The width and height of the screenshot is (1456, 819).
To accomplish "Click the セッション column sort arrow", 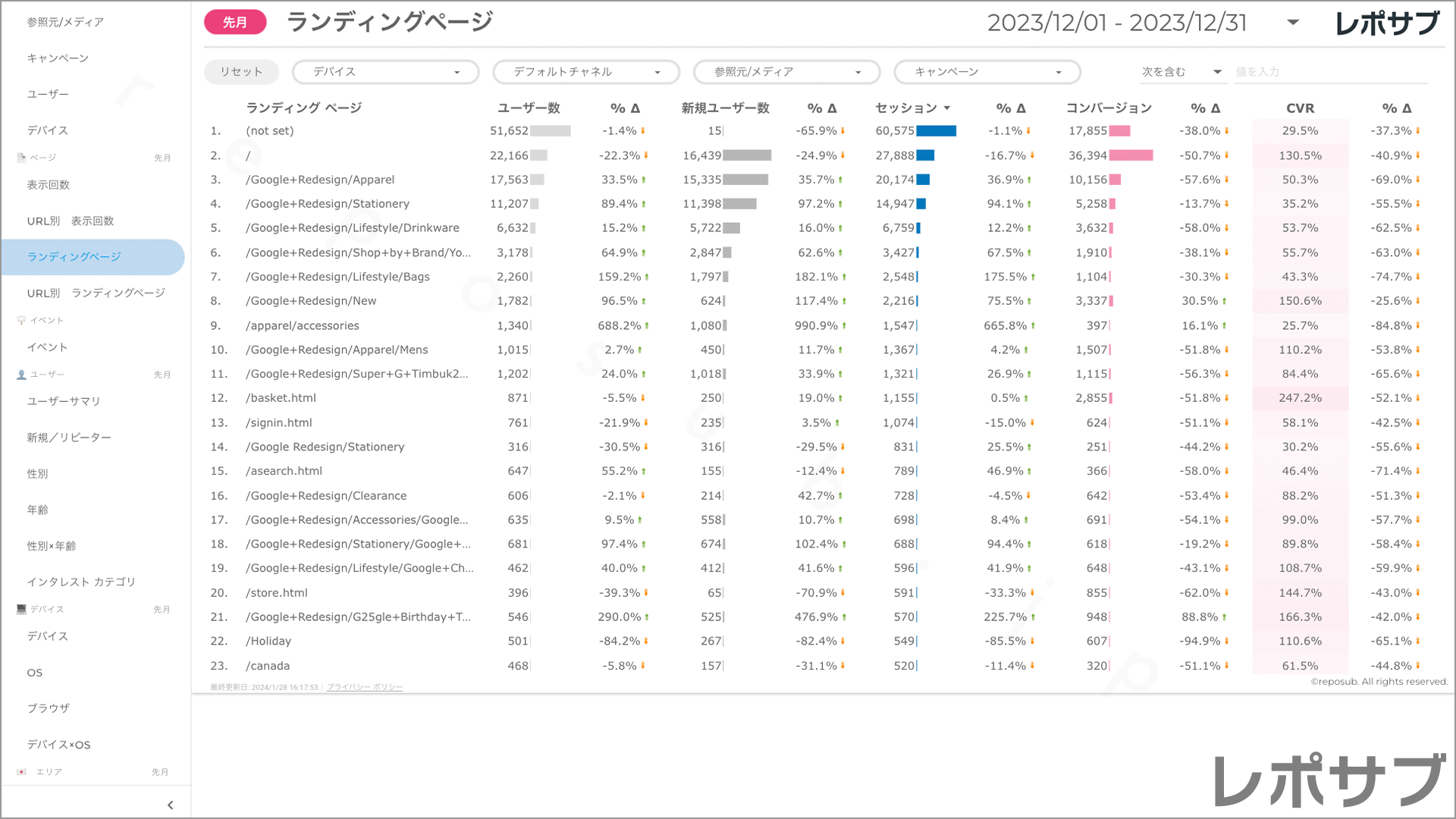I will tap(947, 108).
